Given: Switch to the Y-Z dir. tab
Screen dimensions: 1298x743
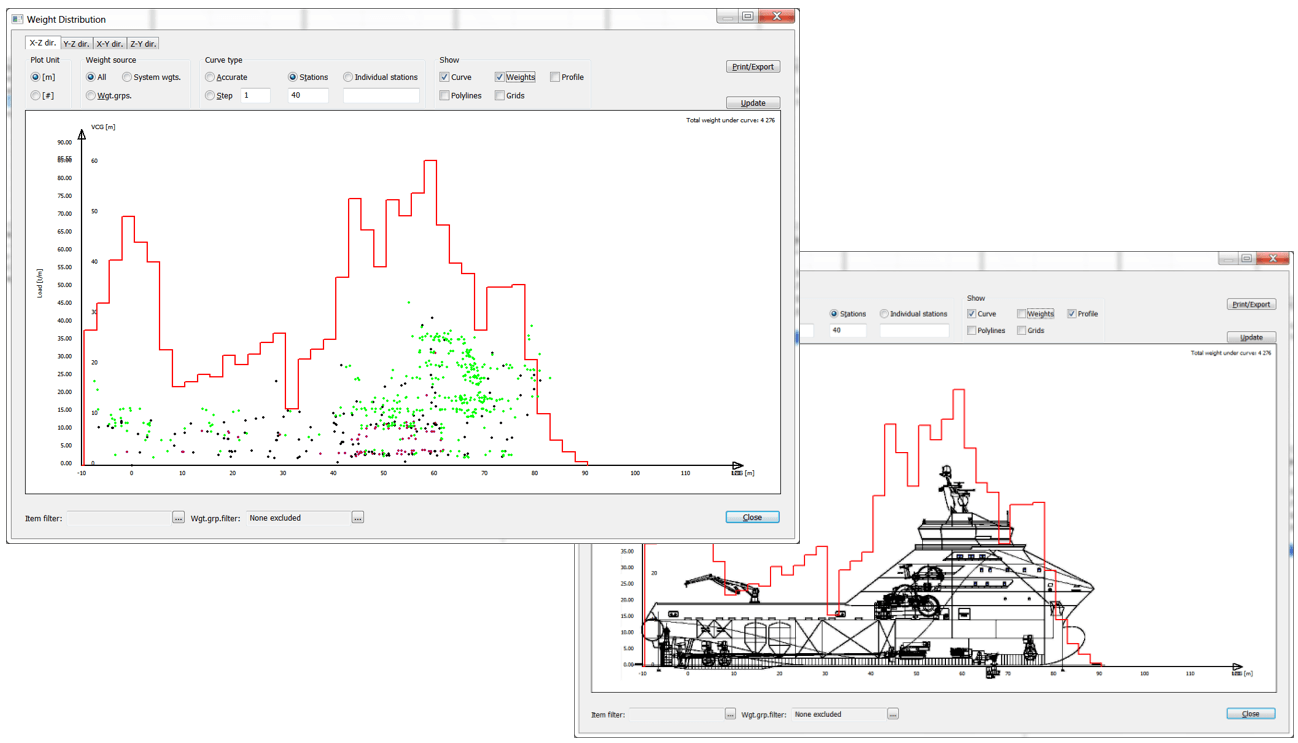Looking at the screenshot, I should tap(77, 44).
